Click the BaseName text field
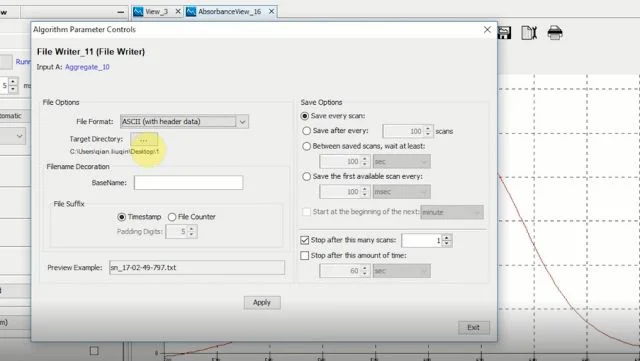Viewport: 640px width, 361px height. tap(189, 183)
